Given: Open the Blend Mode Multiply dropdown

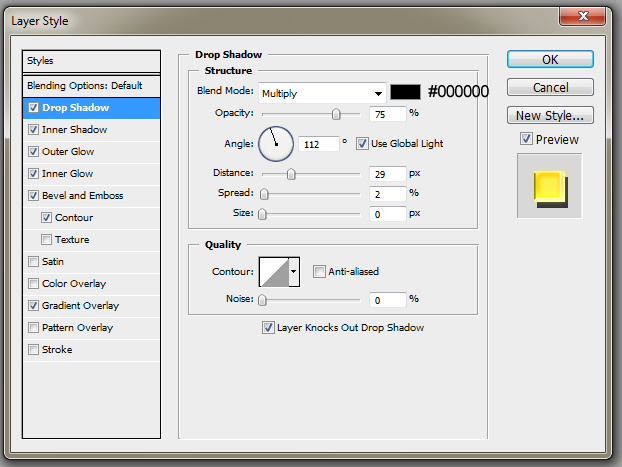Looking at the screenshot, I should click(322, 93).
